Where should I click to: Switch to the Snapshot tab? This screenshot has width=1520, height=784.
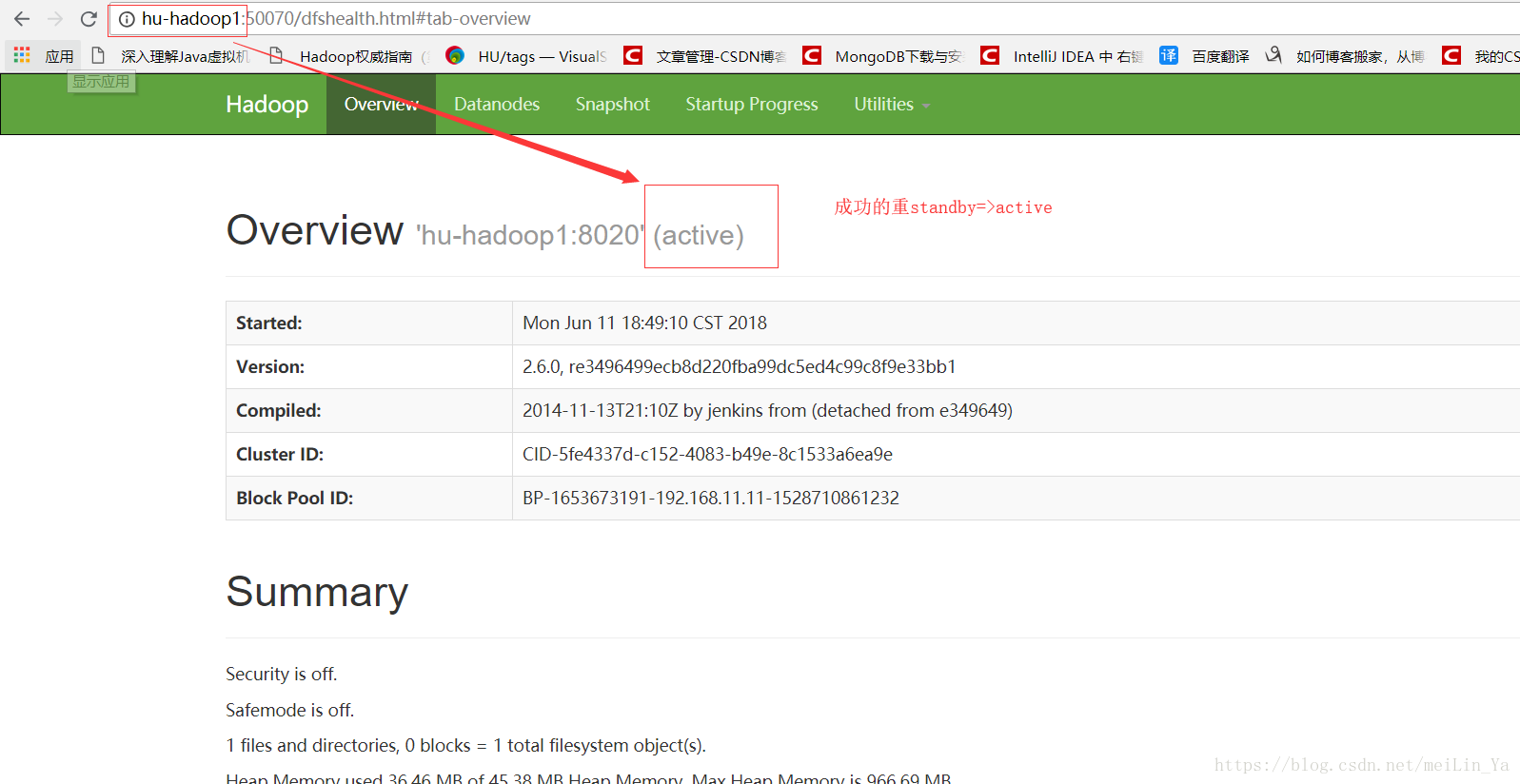point(613,104)
